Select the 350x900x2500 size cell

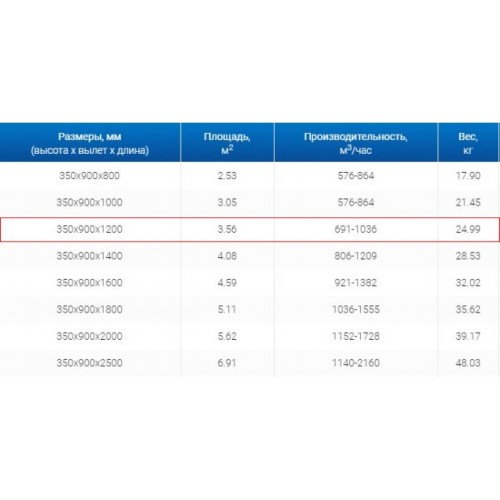[x=89, y=363]
